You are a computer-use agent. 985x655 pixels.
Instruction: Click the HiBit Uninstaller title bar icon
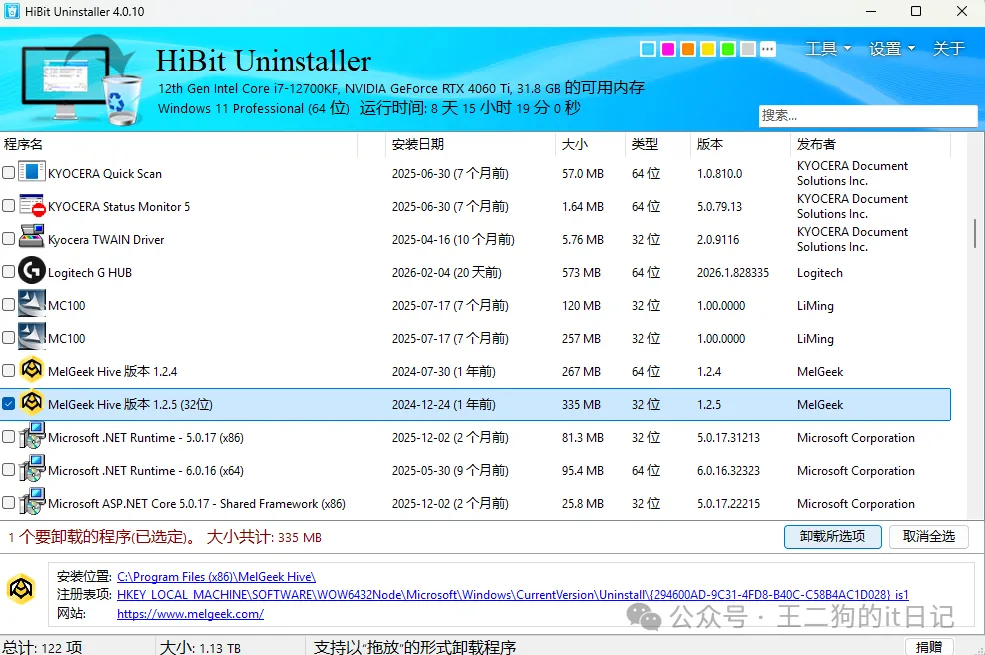click(12, 11)
